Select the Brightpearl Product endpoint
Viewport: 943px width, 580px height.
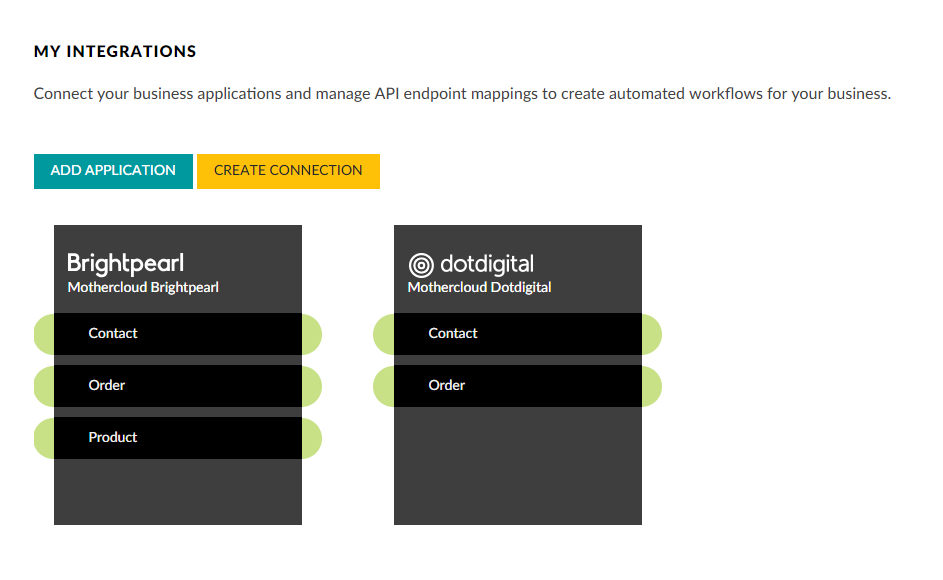(178, 438)
